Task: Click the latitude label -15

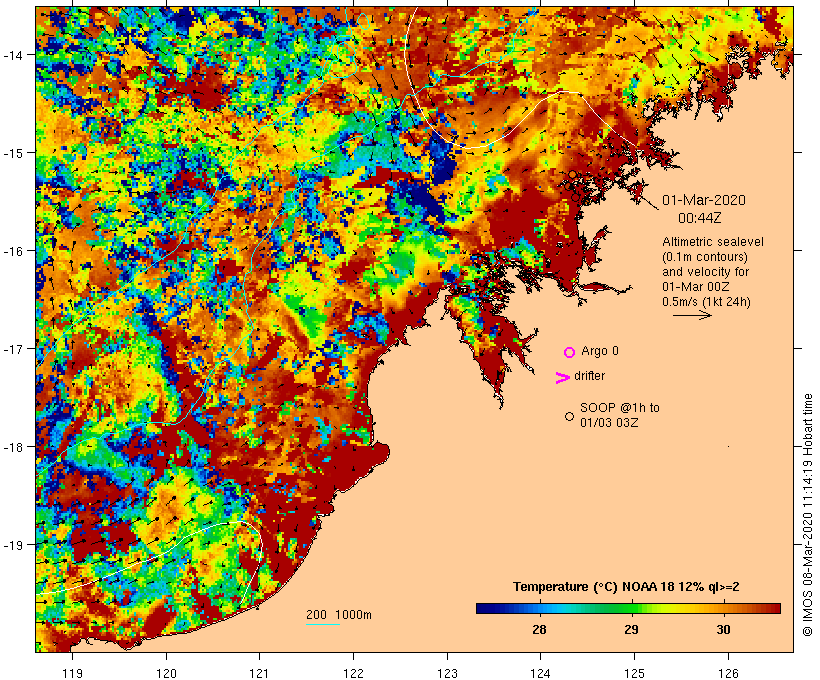Action: click(x=13, y=153)
